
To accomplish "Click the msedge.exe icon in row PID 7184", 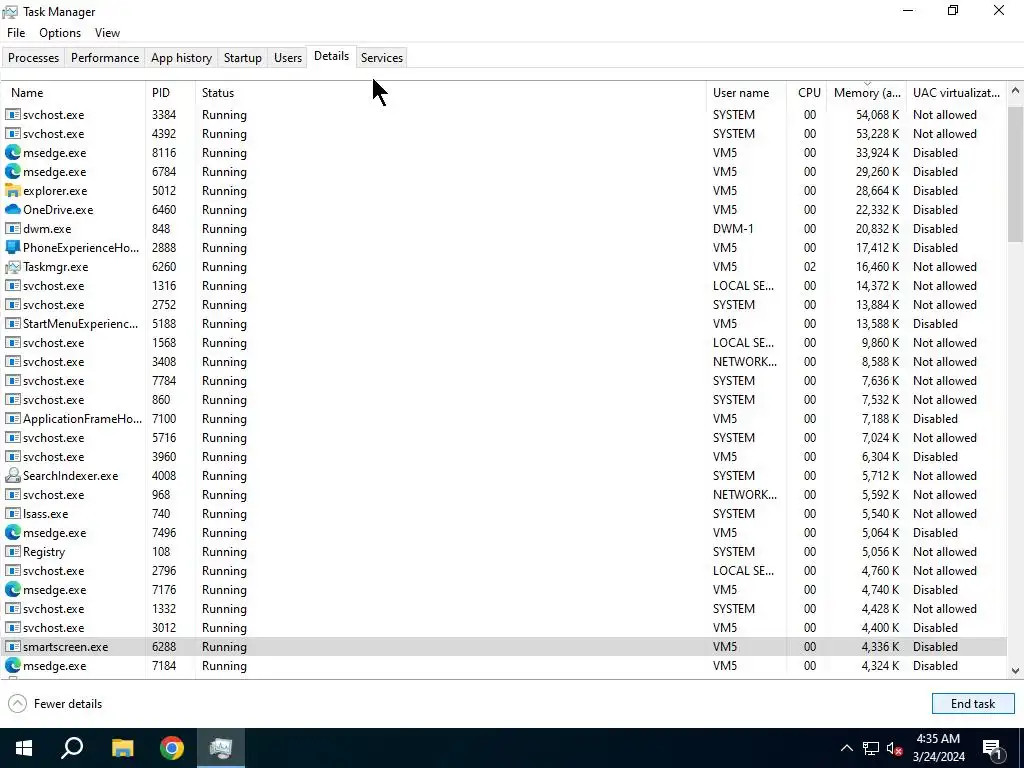I will tap(12, 665).
